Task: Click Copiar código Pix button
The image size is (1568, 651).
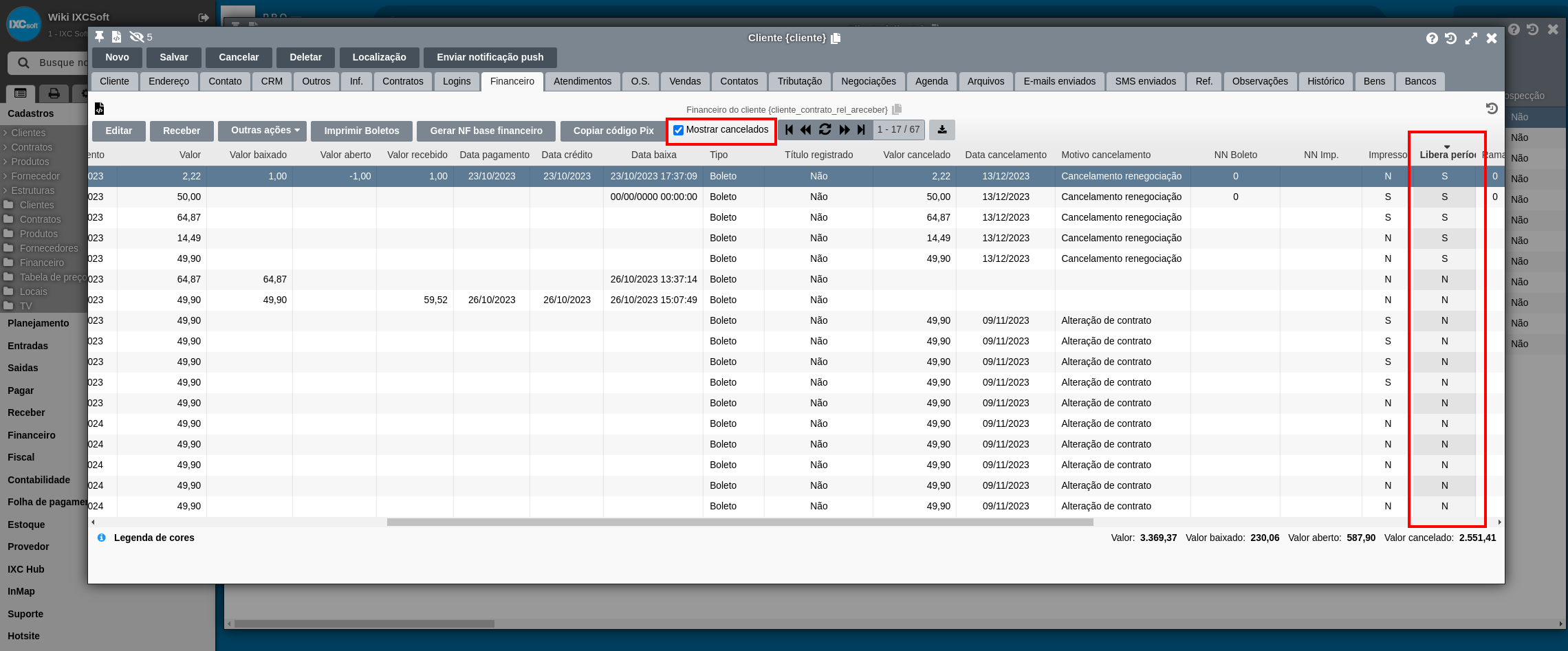Action: tap(613, 131)
